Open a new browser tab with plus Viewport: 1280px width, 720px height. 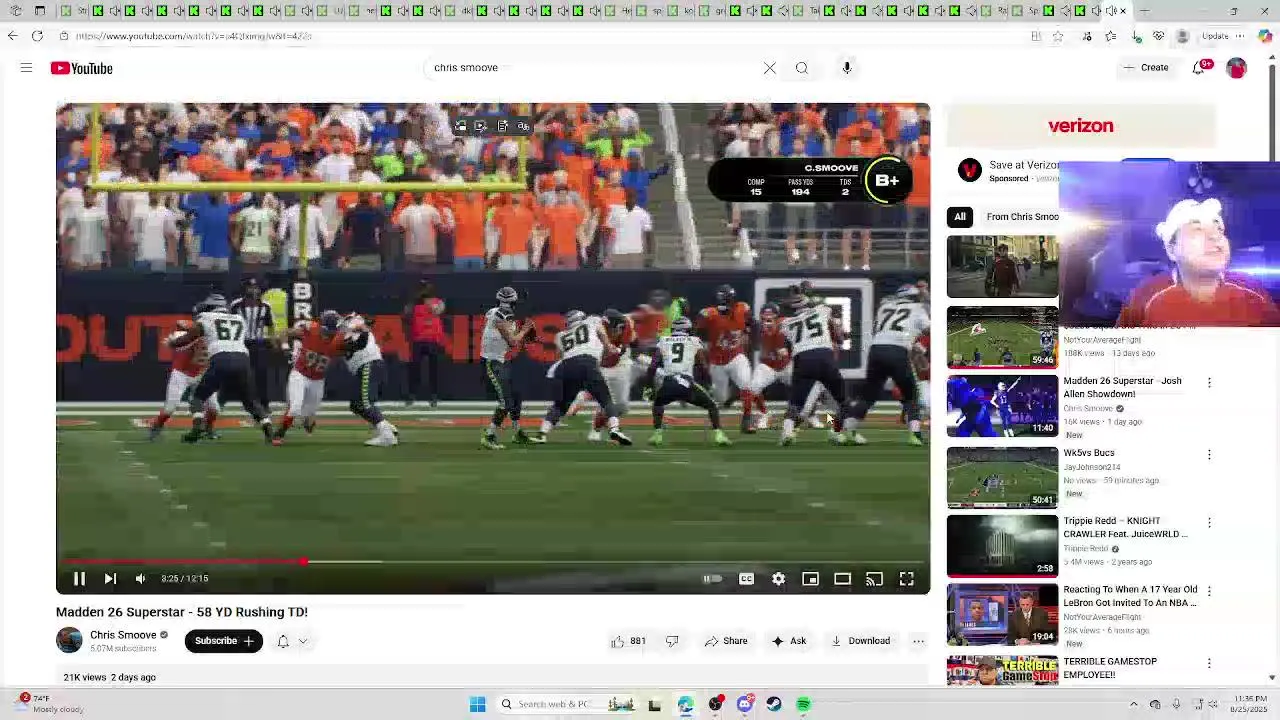1145,11
